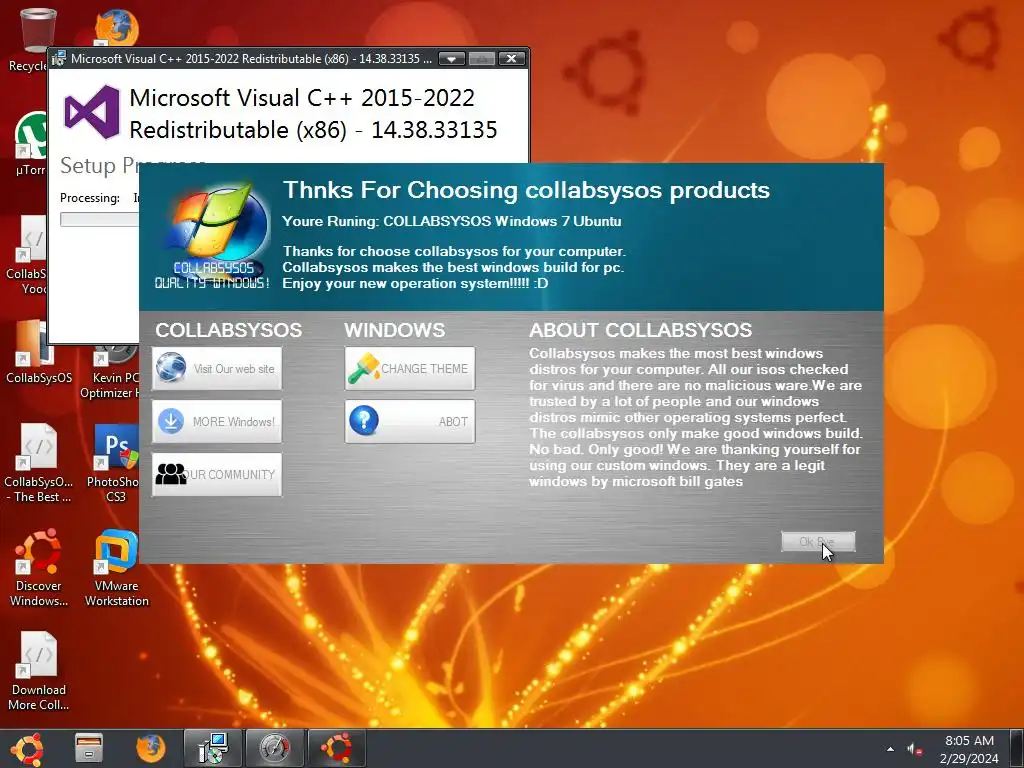Viewport: 1024px width, 768px height.
Task: Open the OUR COMMUNITY button
Action: 217,474
